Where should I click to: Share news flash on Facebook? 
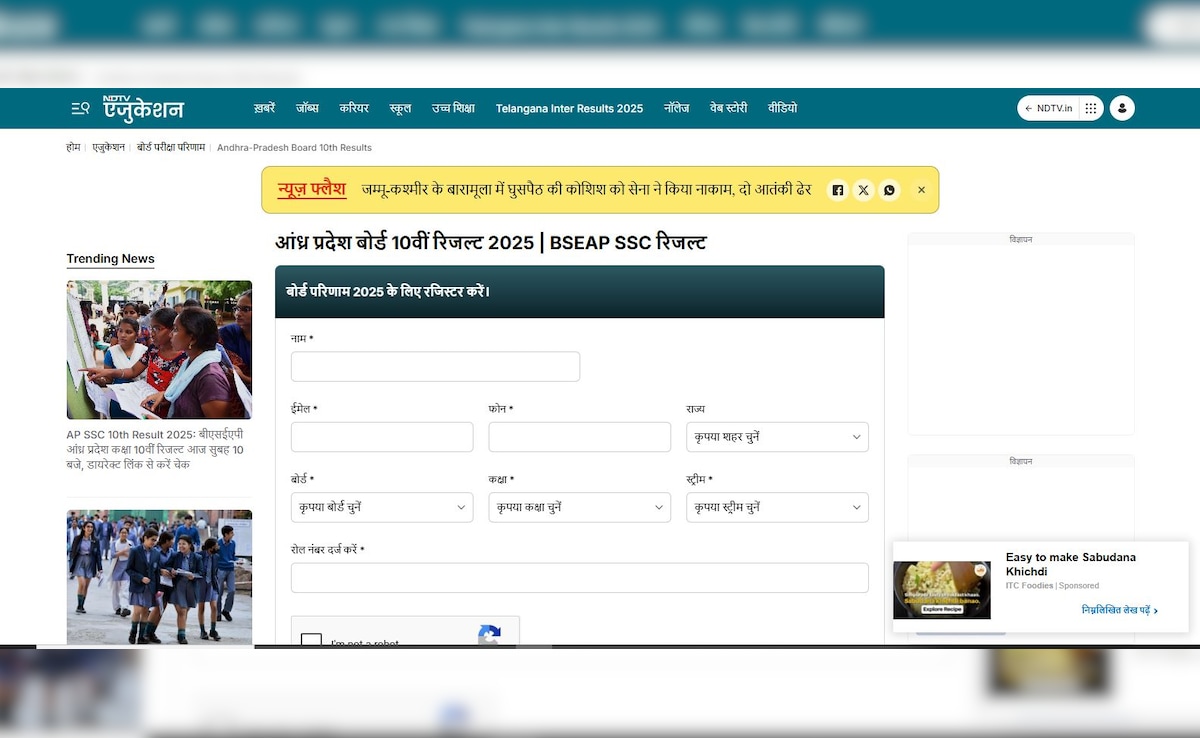pyautogui.click(x=838, y=190)
